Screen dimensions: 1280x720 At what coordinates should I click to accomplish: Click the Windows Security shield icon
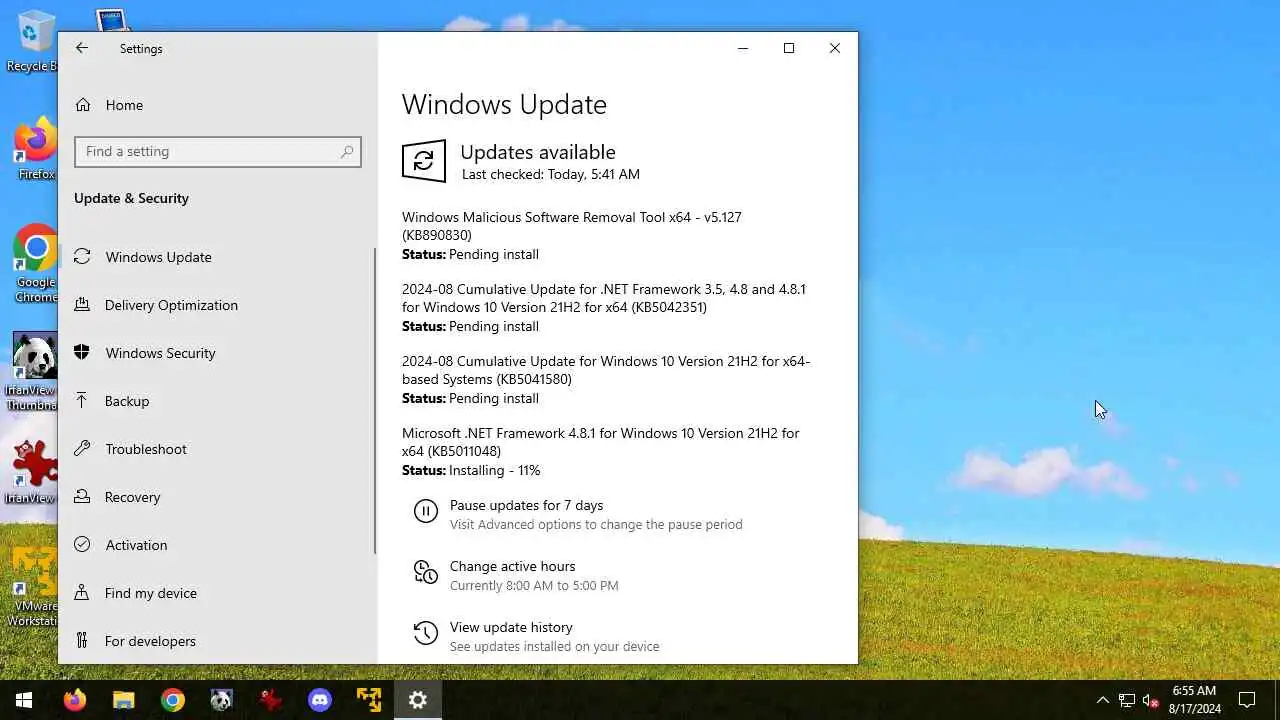pyautogui.click(x=83, y=353)
